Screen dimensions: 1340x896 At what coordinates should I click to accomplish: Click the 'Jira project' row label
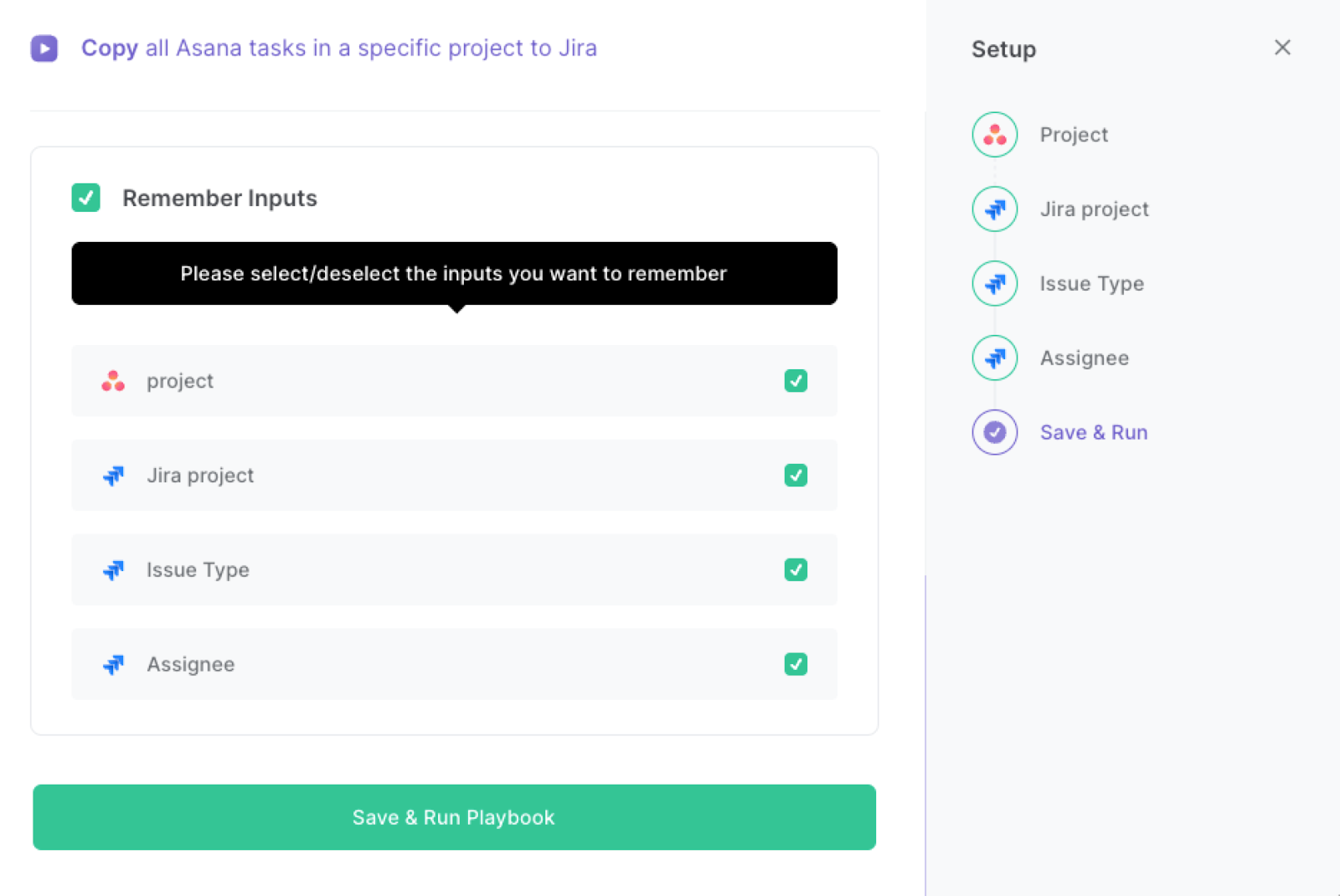(200, 476)
